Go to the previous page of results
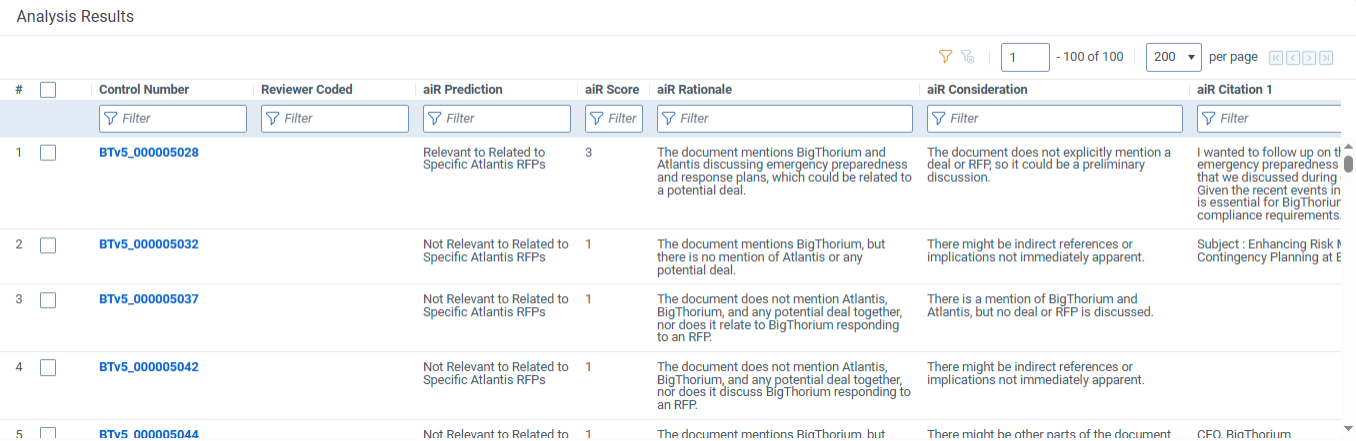 coord(1293,58)
